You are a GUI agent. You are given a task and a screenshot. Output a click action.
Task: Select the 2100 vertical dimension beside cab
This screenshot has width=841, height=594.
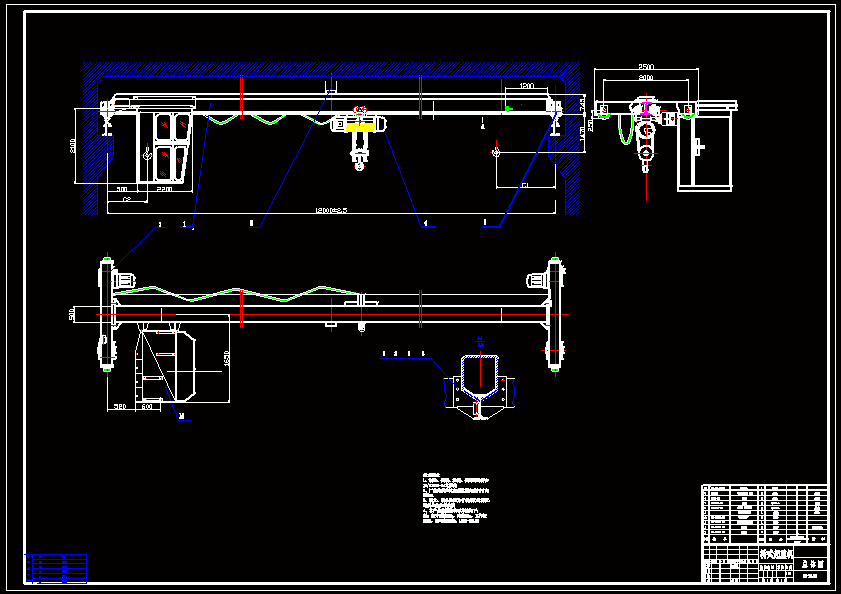tap(72, 145)
